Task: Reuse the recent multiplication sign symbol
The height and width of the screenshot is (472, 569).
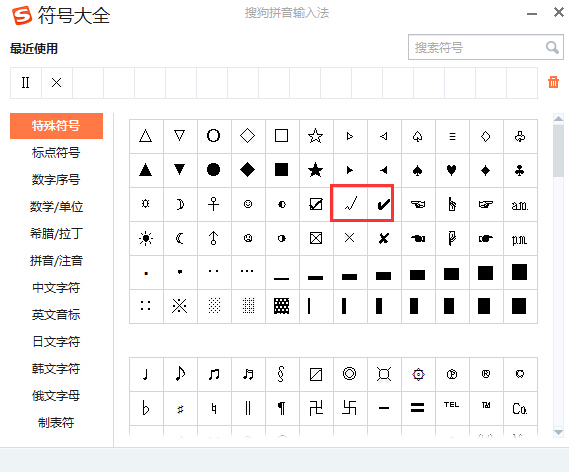Action: [x=57, y=83]
